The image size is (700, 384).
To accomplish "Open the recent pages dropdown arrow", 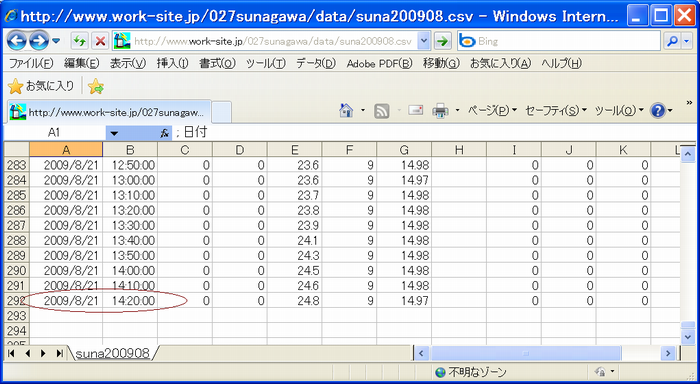I will click(56, 42).
